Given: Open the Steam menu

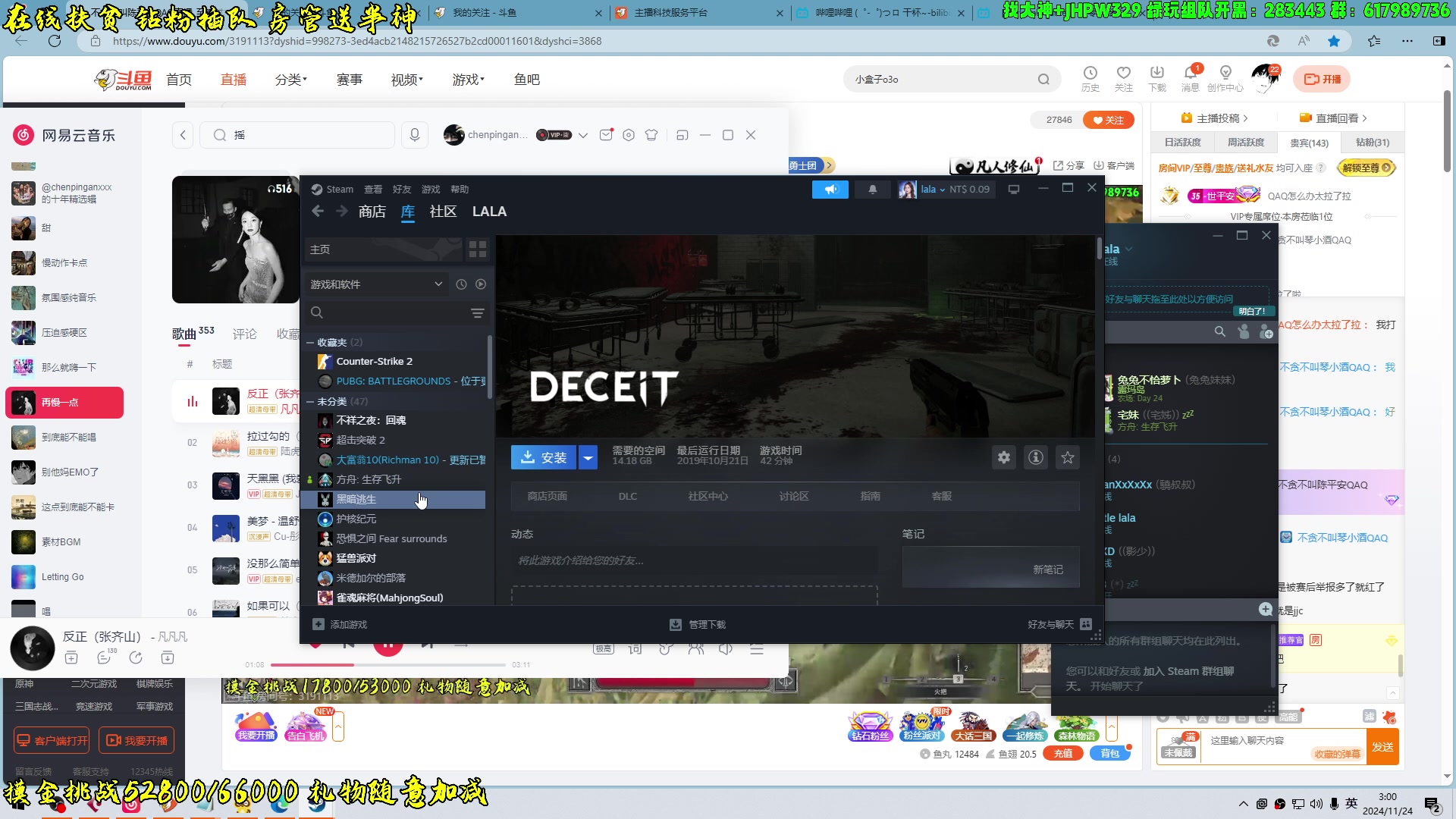Looking at the screenshot, I should [x=333, y=190].
